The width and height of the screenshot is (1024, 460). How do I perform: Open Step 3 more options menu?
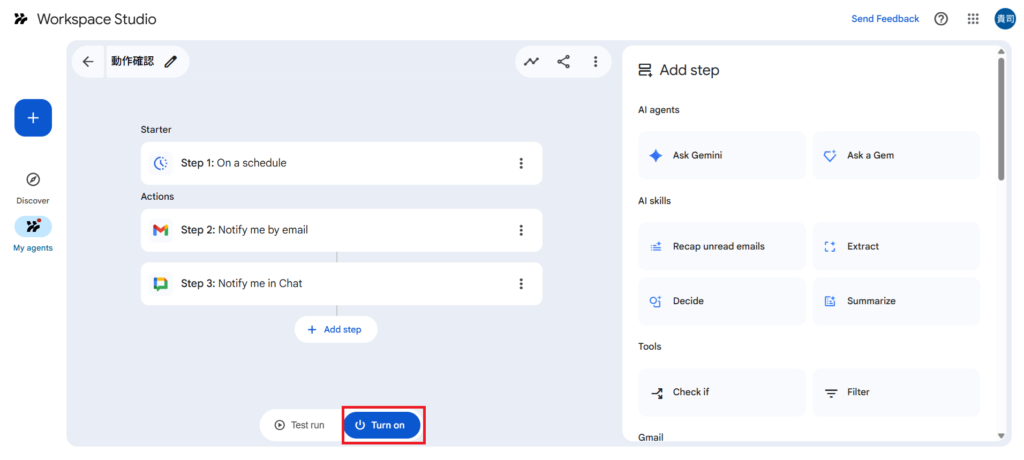point(521,284)
